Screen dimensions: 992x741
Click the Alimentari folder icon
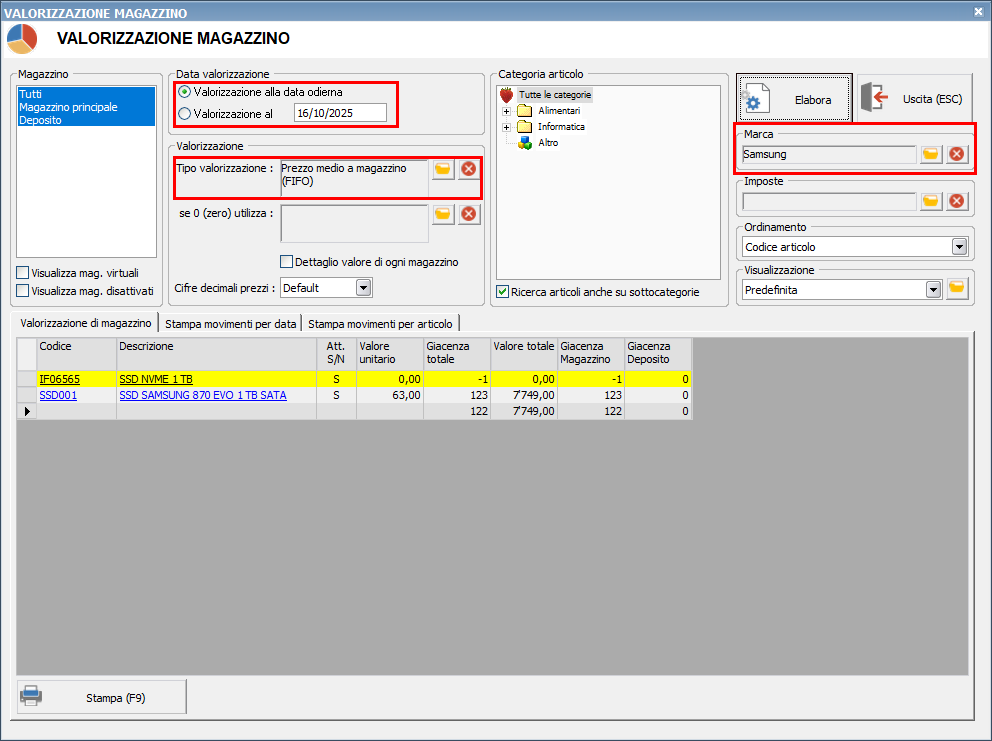(x=524, y=111)
